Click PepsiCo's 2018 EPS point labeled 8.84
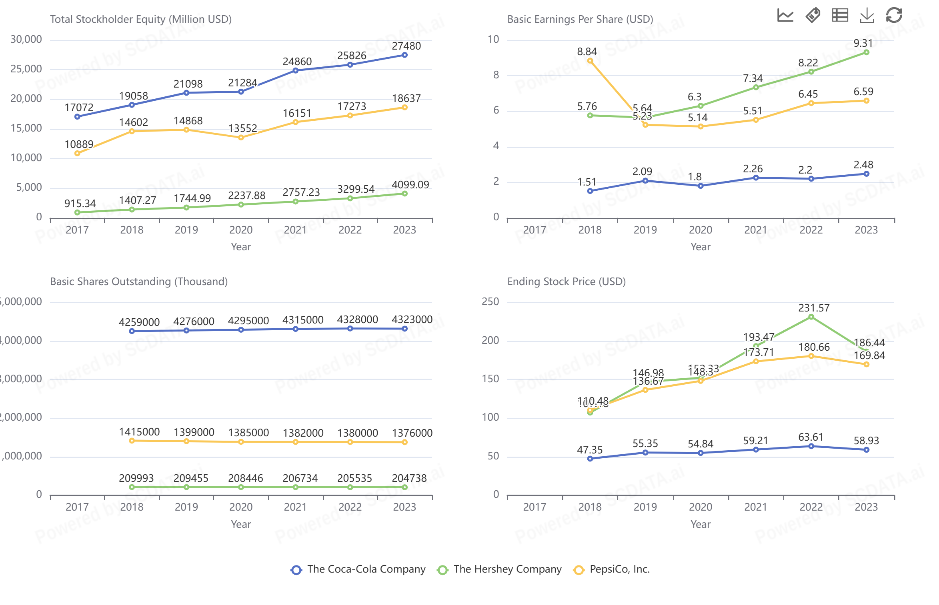The width and height of the screenshot is (939, 605). [x=589, y=60]
